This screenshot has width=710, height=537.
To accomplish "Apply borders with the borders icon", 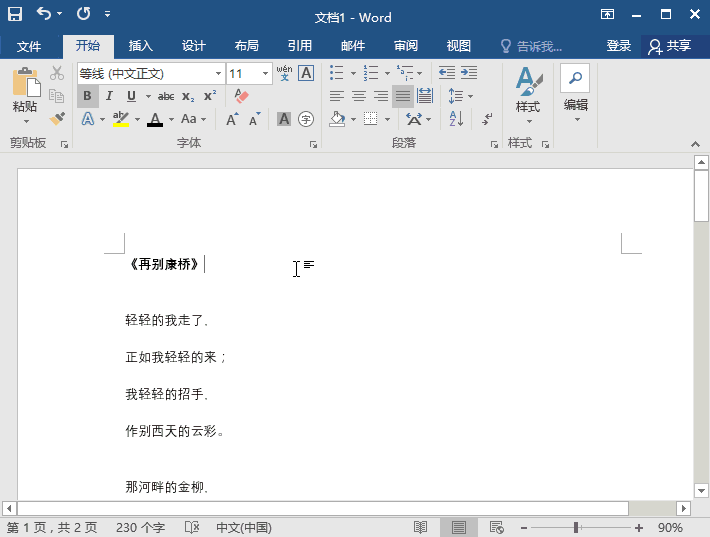I will [370, 119].
